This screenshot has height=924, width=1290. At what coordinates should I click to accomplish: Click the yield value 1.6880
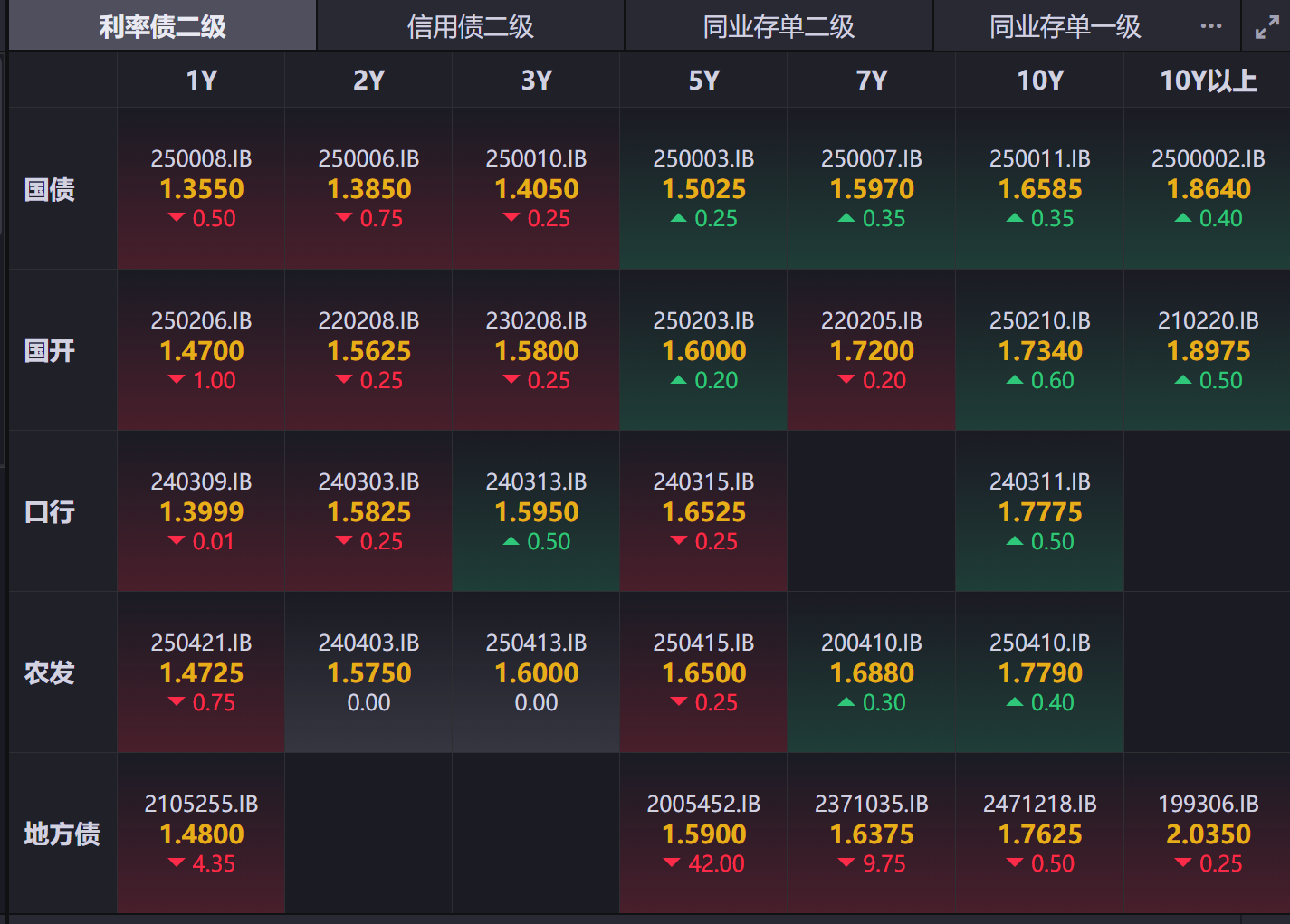[872, 673]
